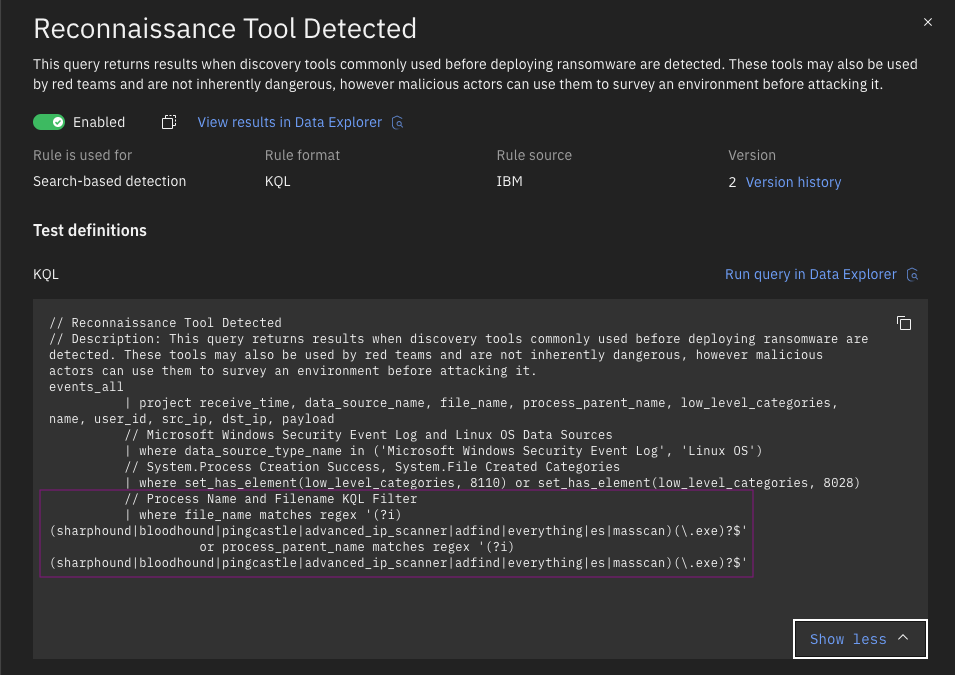
Task: Open "View results in Data Explorer"
Action: coord(291,122)
